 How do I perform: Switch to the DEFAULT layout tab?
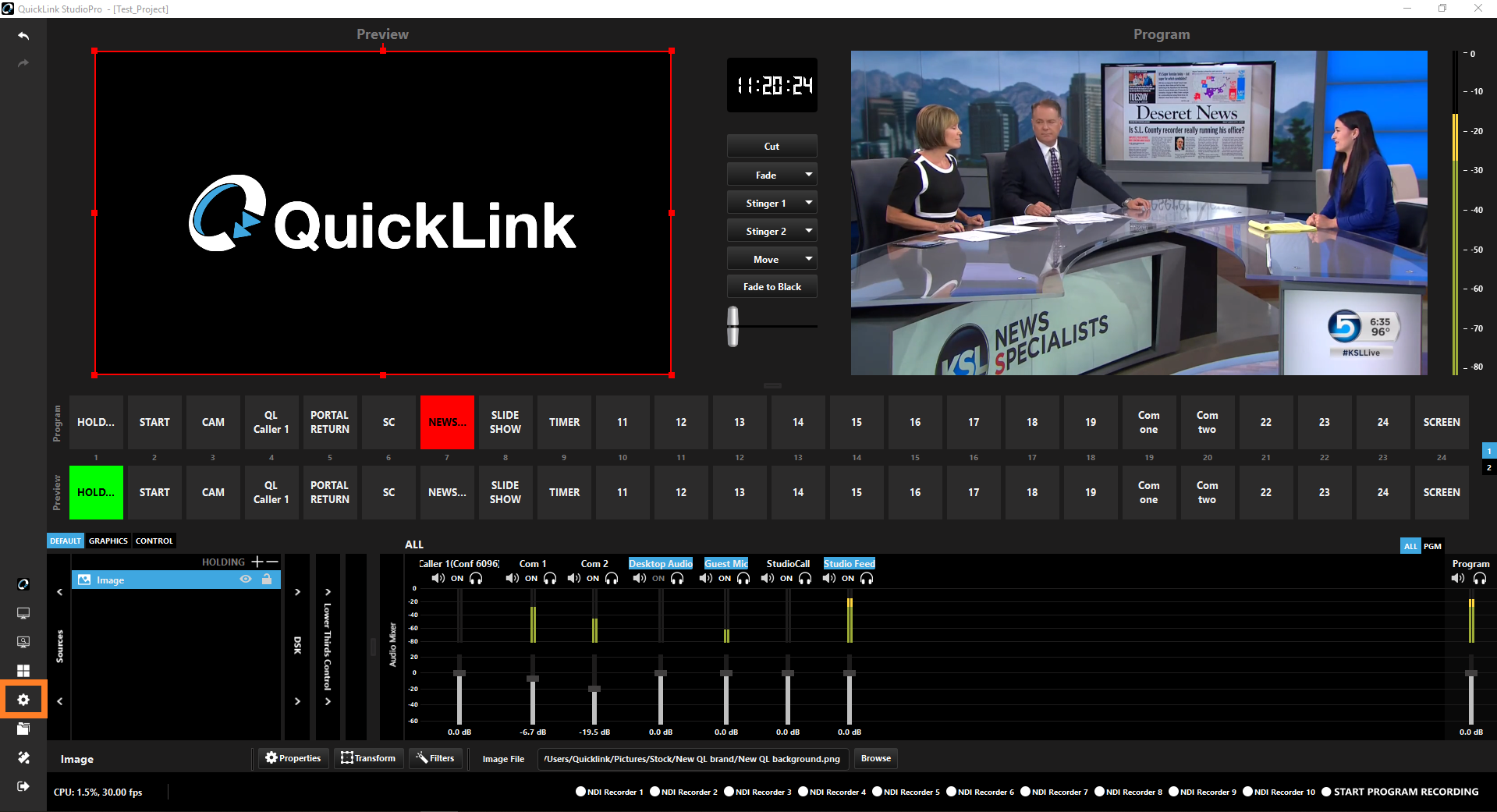coord(66,541)
